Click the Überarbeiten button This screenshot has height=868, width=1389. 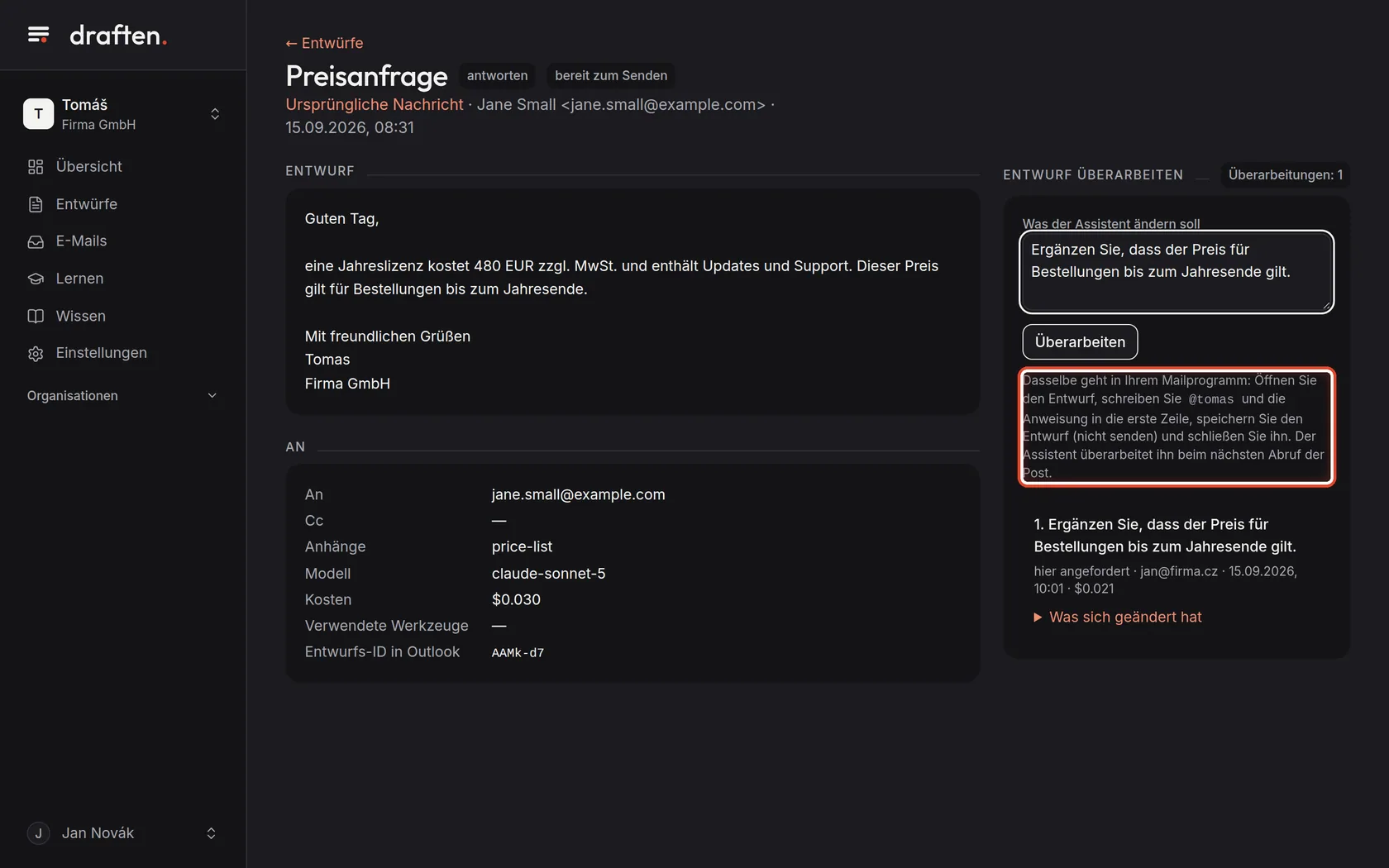[1080, 342]
